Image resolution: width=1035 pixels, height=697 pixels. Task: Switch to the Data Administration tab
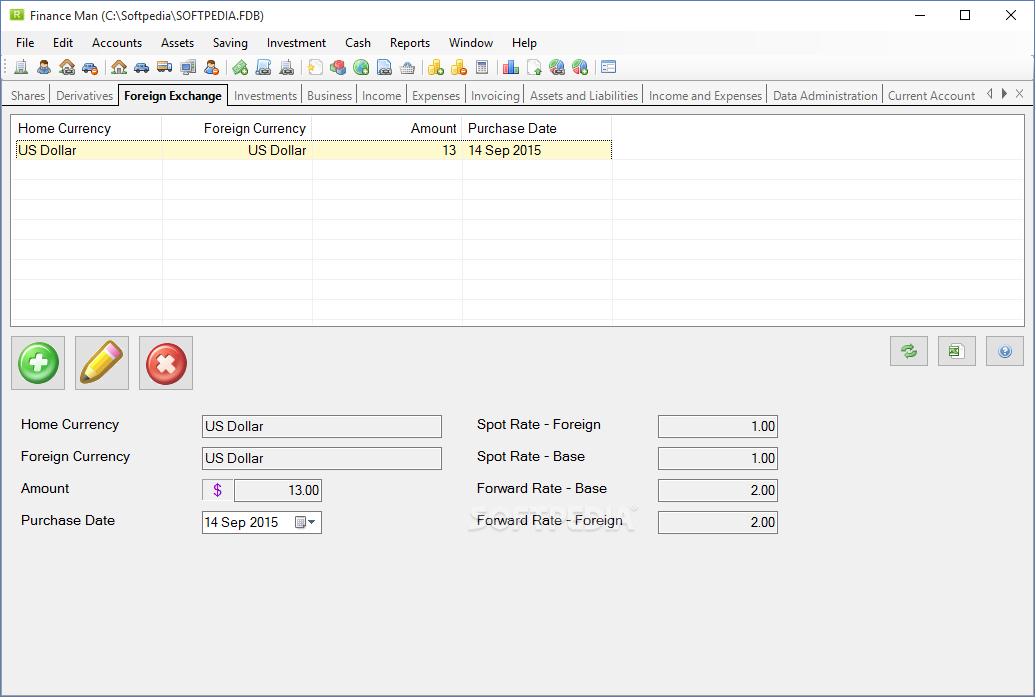click(825, 96)
